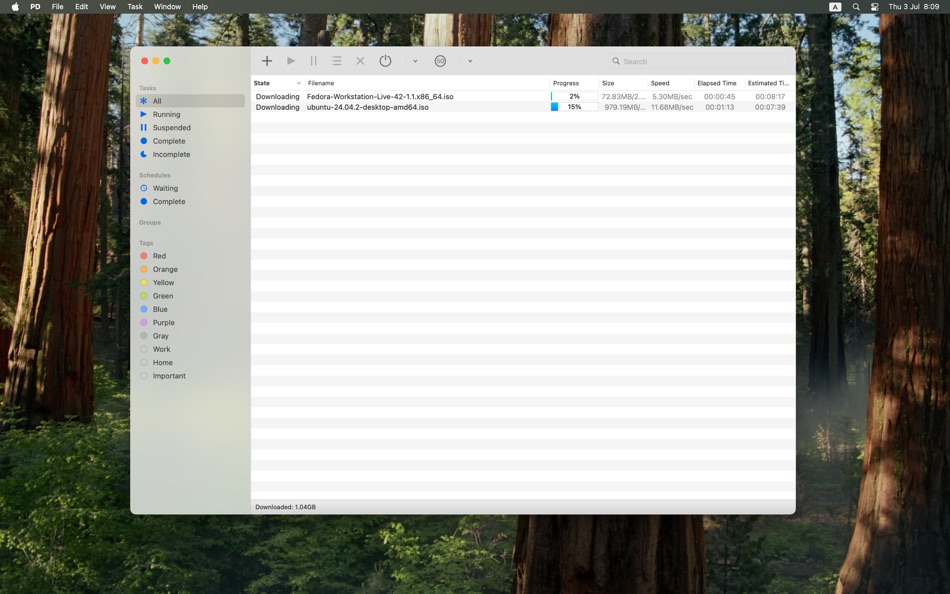Open the Window menu
950x594 pixels.
coord(167,7)
